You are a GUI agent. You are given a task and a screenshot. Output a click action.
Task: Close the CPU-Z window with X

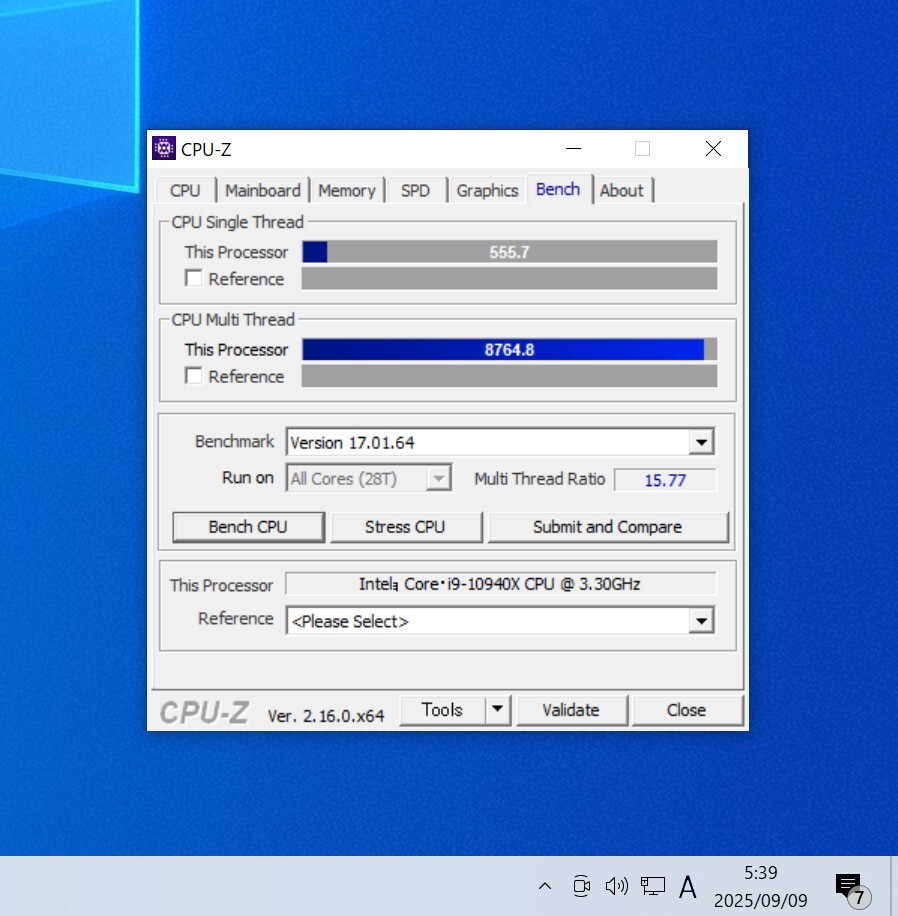[x=712, y=149]
